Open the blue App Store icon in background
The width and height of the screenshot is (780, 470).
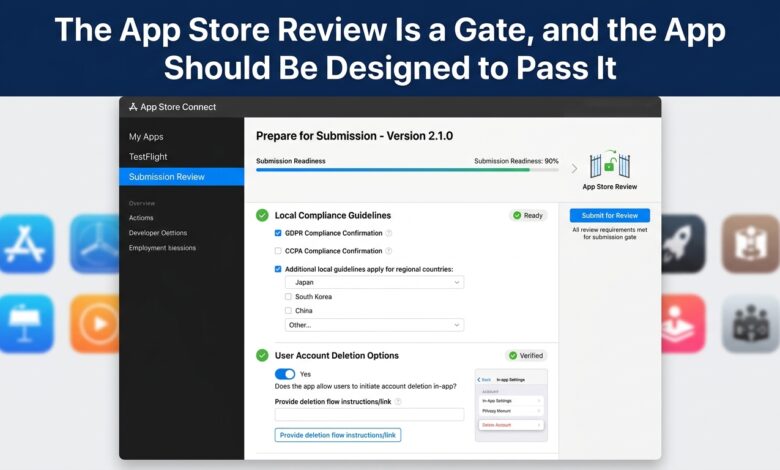27,244
